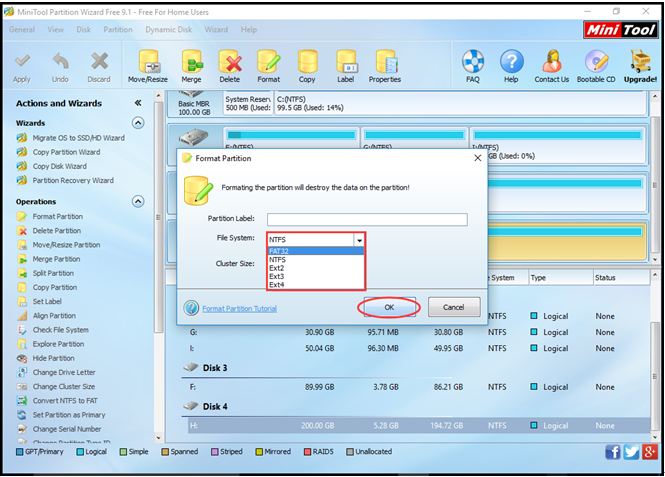Image resolution: width=665 pixels, height=477 pixels.
Task: Click the Upgrade cart icon
Action: click(640, 62)
